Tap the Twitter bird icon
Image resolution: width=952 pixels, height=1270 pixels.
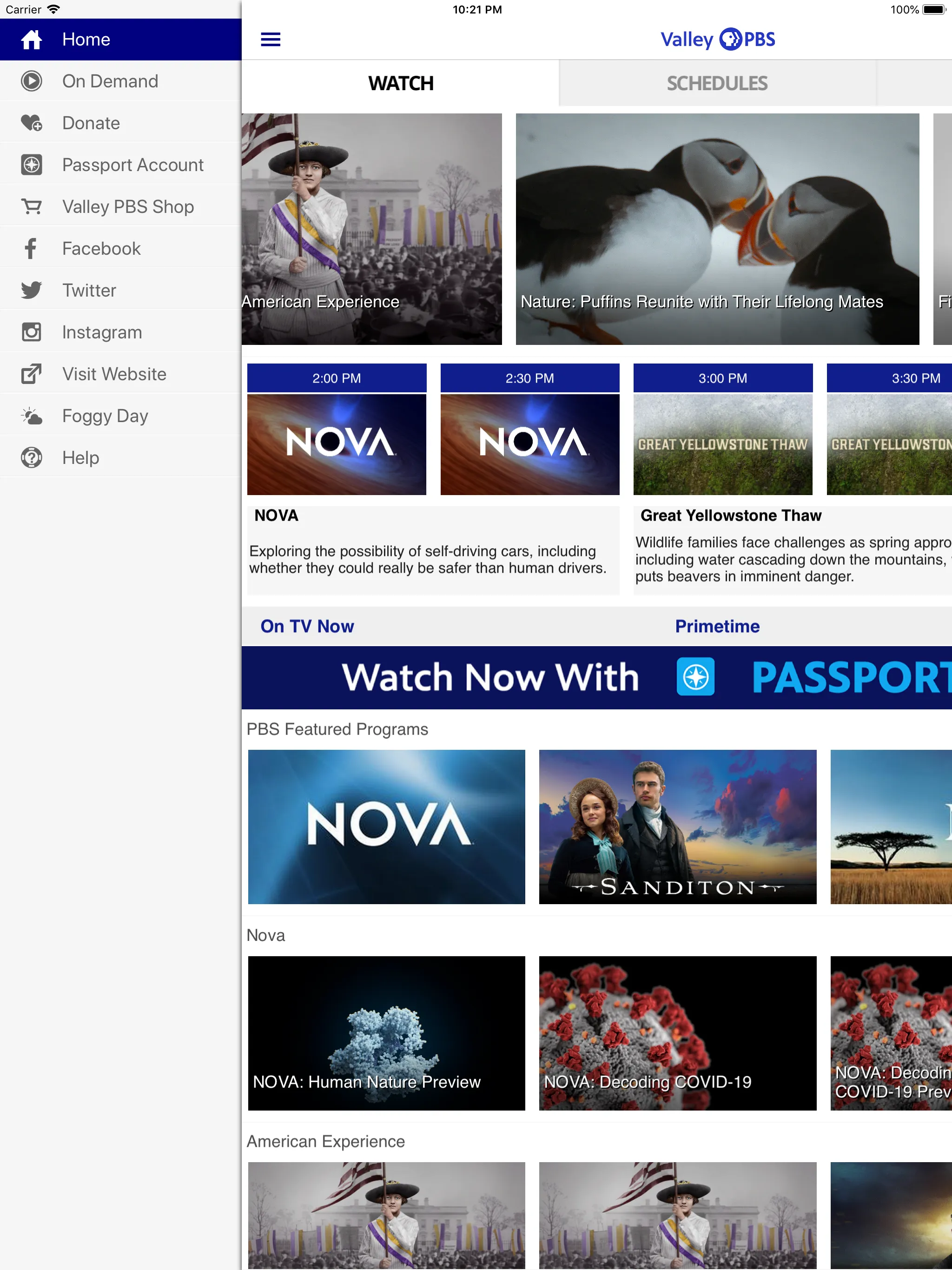(x=31, y=291)
